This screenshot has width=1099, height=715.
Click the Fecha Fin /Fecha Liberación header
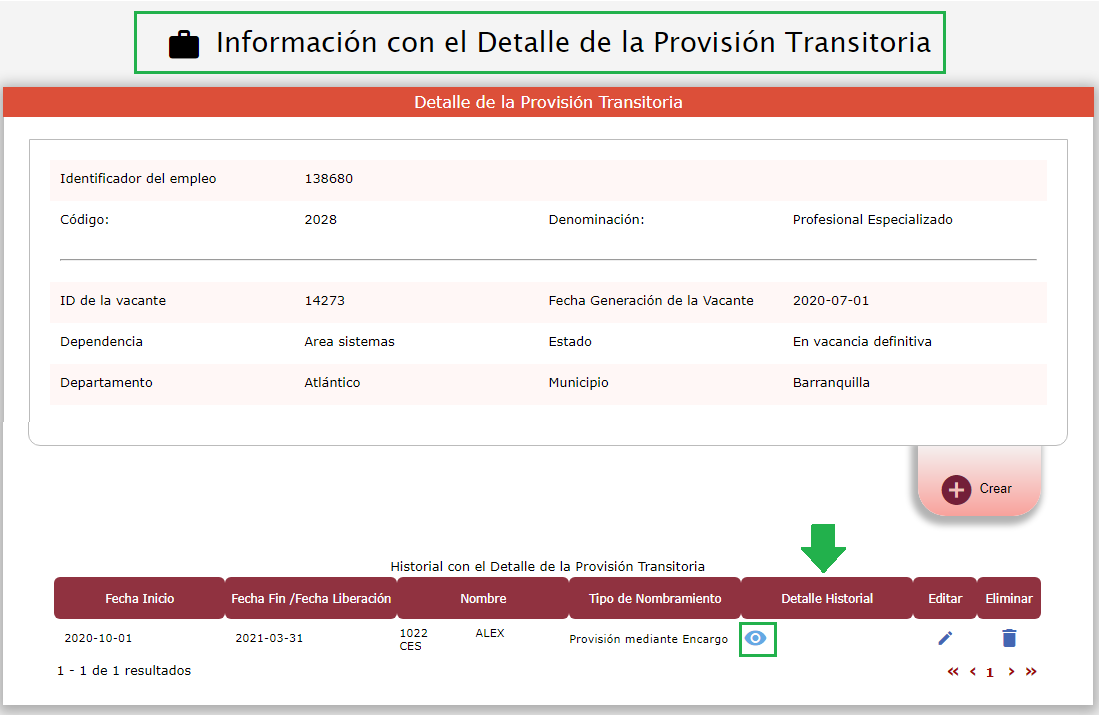pyautogui.click(x=311, y=598)
